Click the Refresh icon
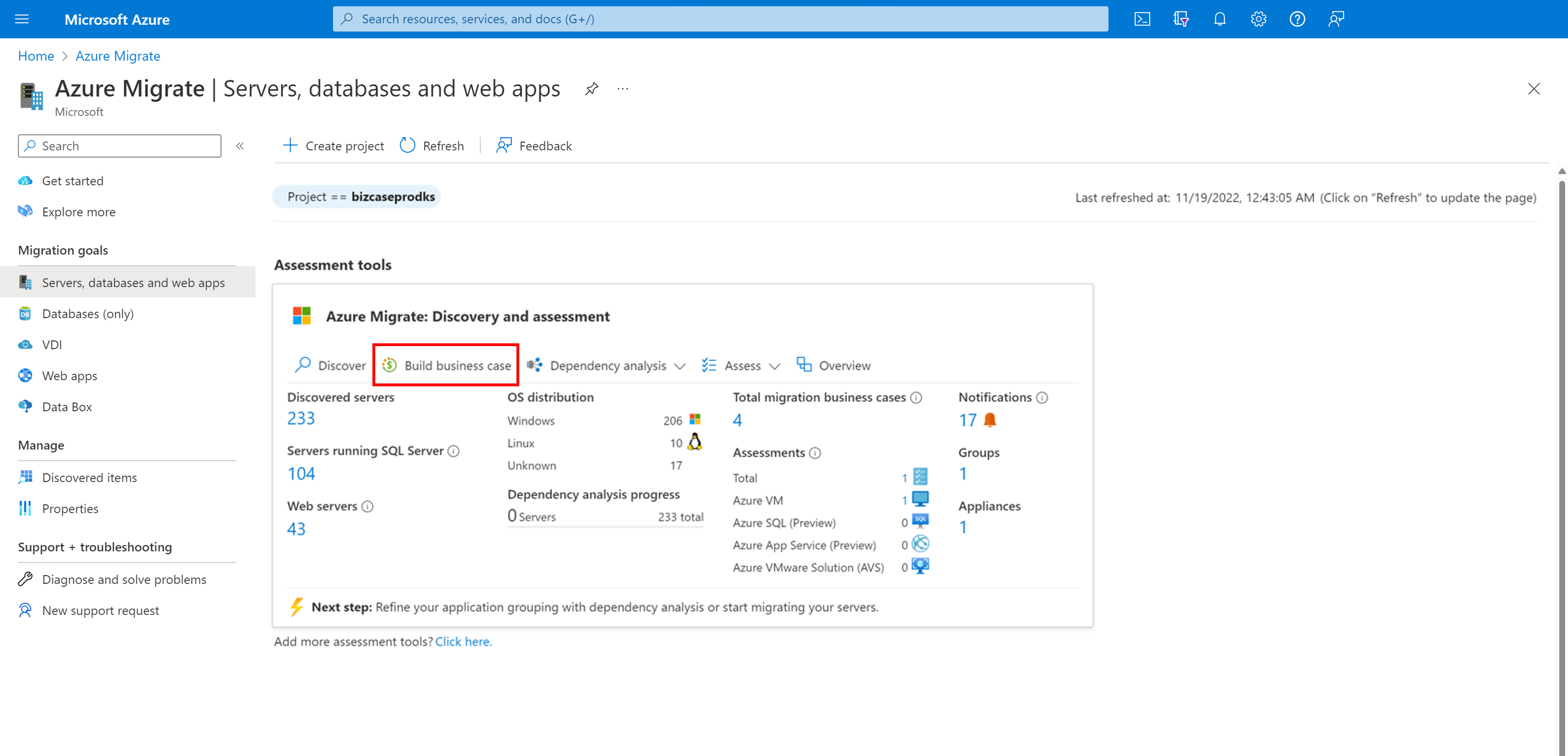 [x=408, y=145]
